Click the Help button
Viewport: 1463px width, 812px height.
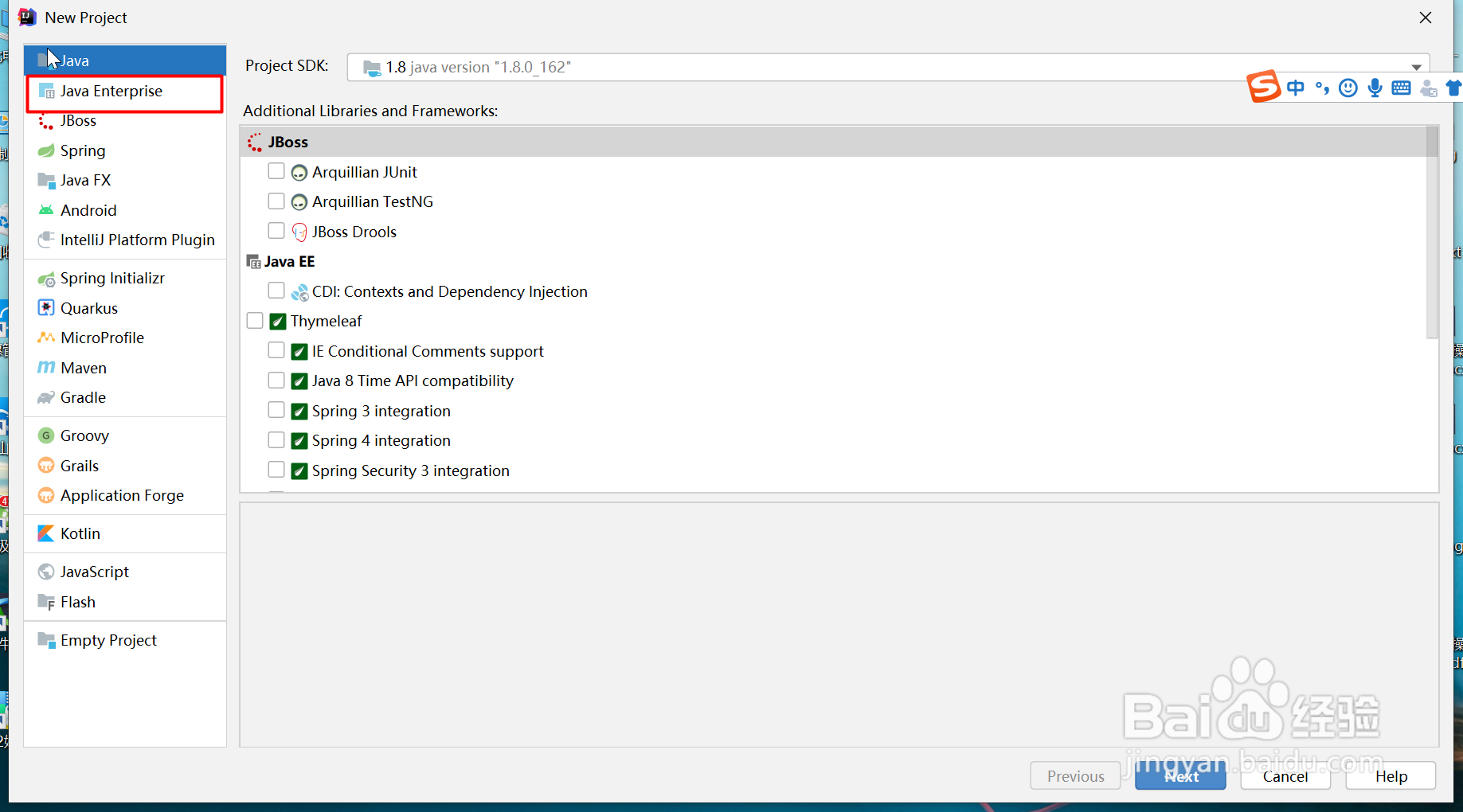click(1391, 776)
